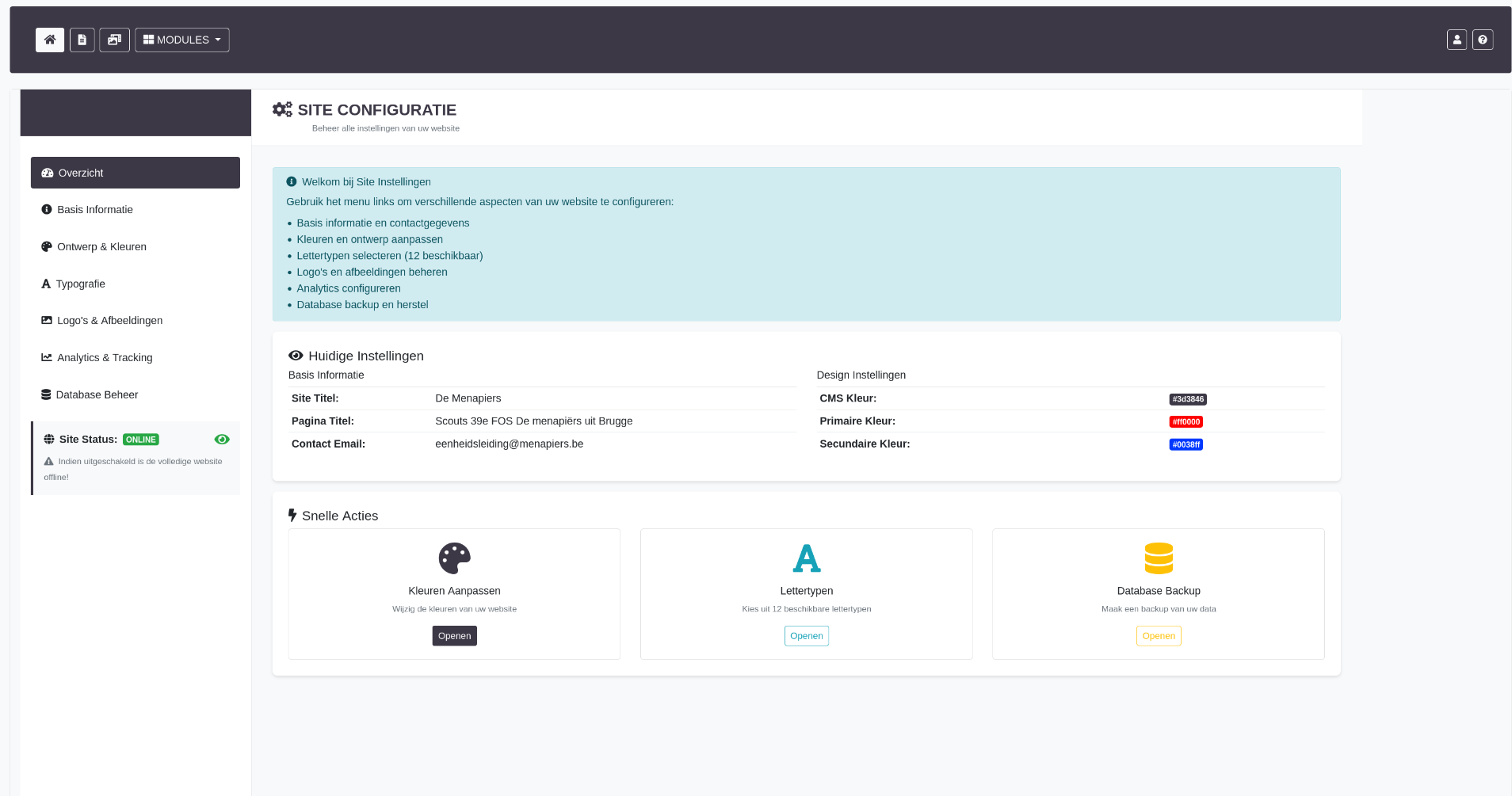Expand the Ontwerp & Kleuren section
Image resolution: width=1512 pixels, height=796 pixels.
click(x=101, y=246)
